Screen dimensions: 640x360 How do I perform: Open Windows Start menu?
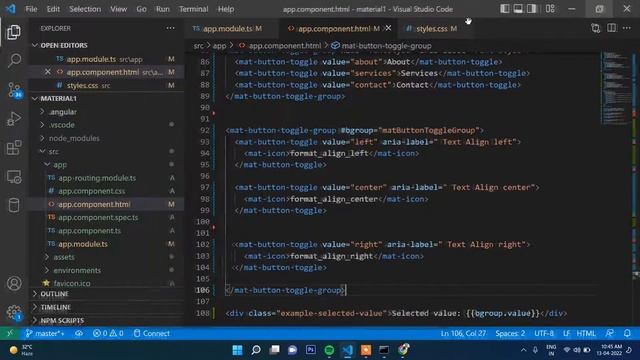237,350
